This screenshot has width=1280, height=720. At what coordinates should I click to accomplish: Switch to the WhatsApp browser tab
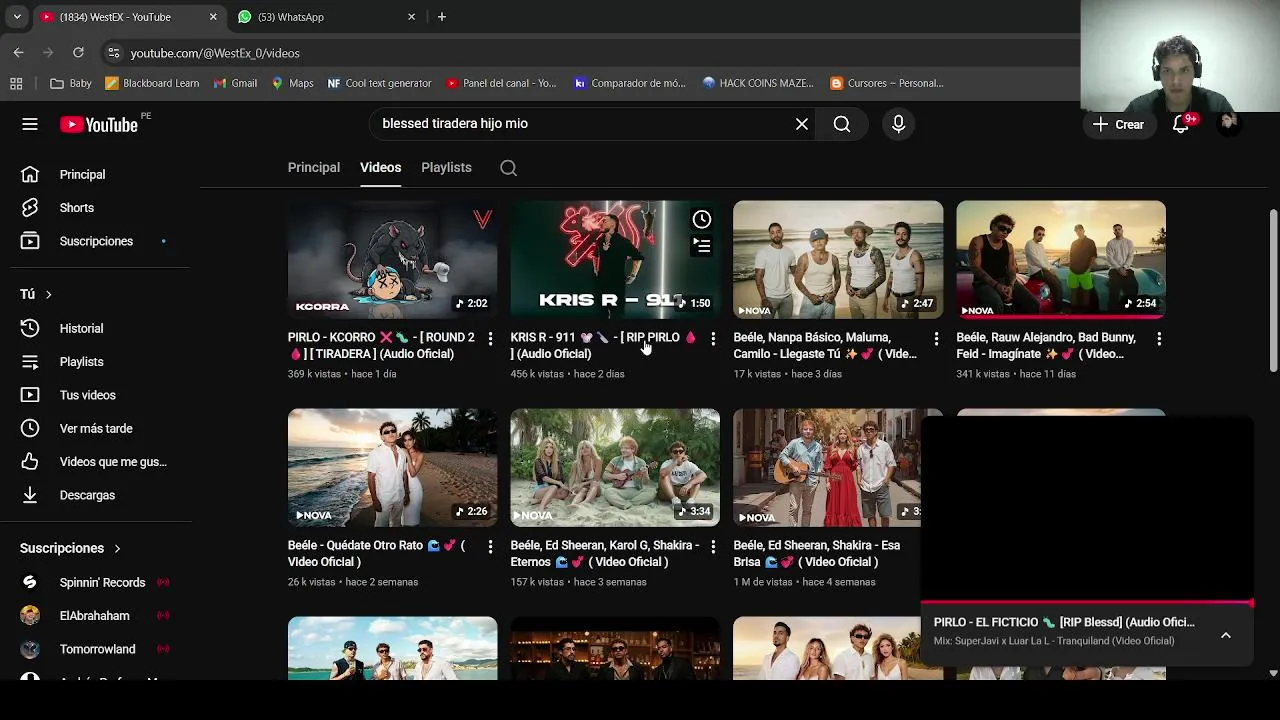pos(326,17)
